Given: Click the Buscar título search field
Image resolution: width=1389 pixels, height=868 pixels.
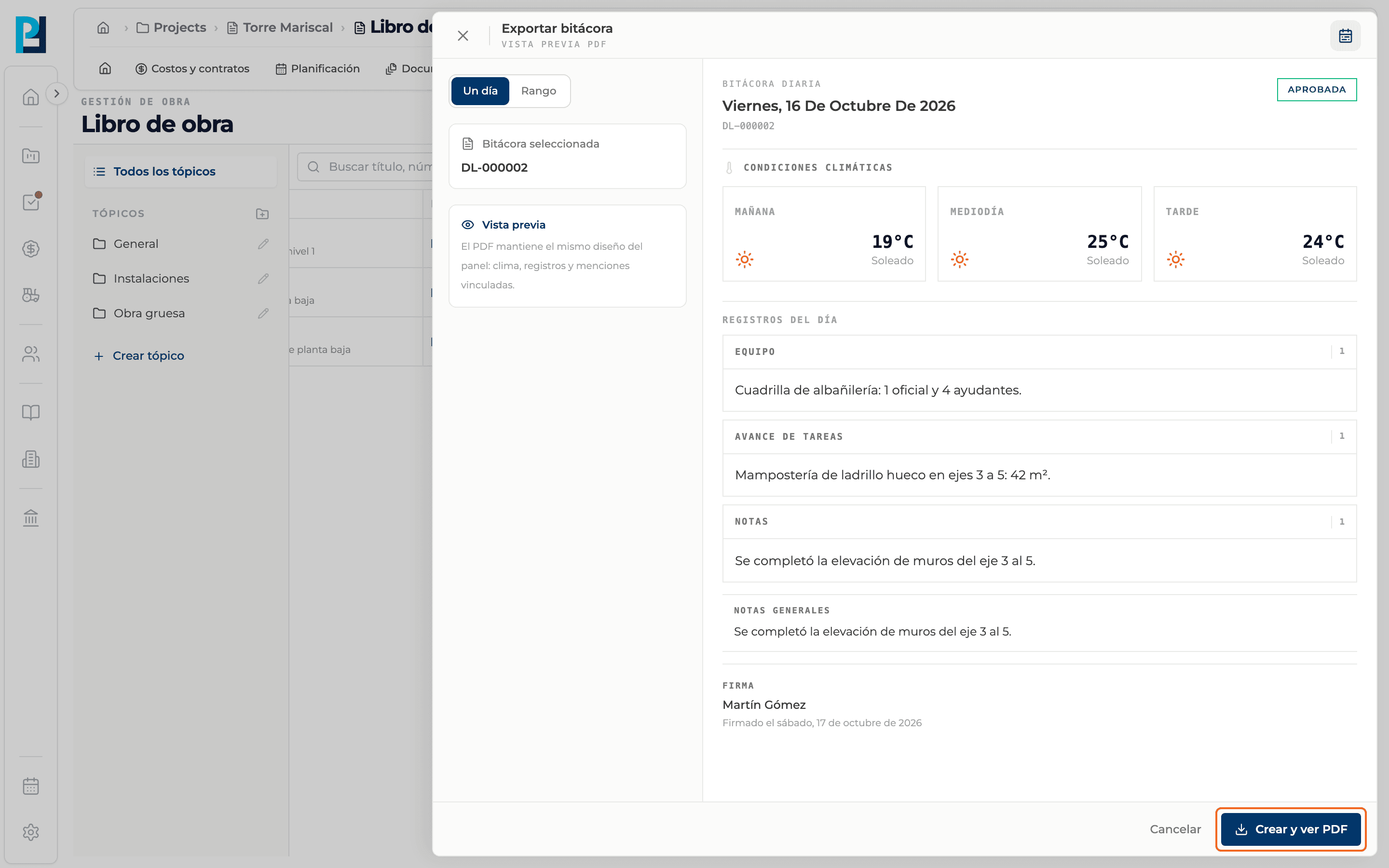Looking at the screenshot, I should (365, 166).
